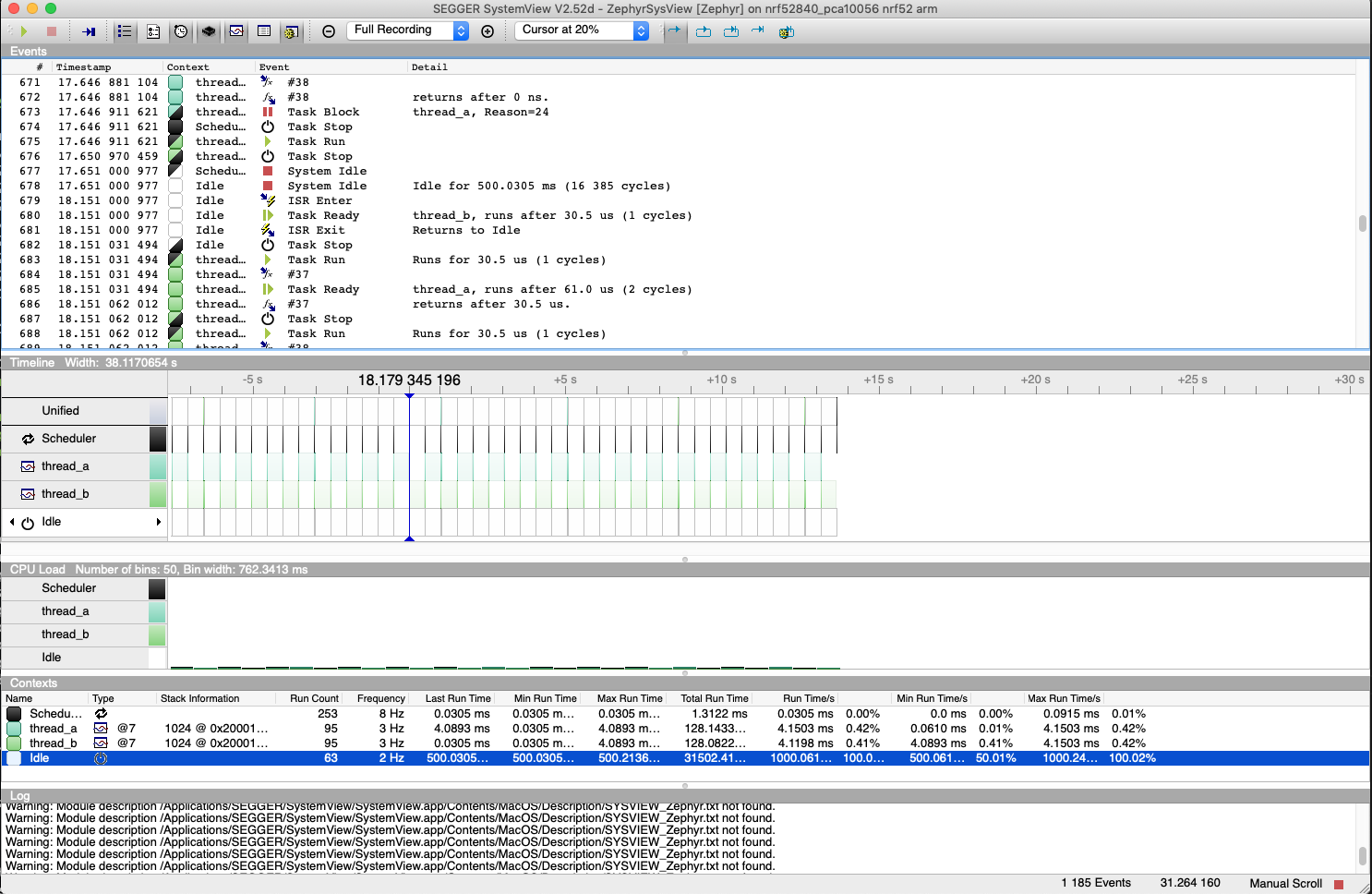
Task: Click the Scheduler cycle icon in timeline
Action: click(x=28, y=439)
